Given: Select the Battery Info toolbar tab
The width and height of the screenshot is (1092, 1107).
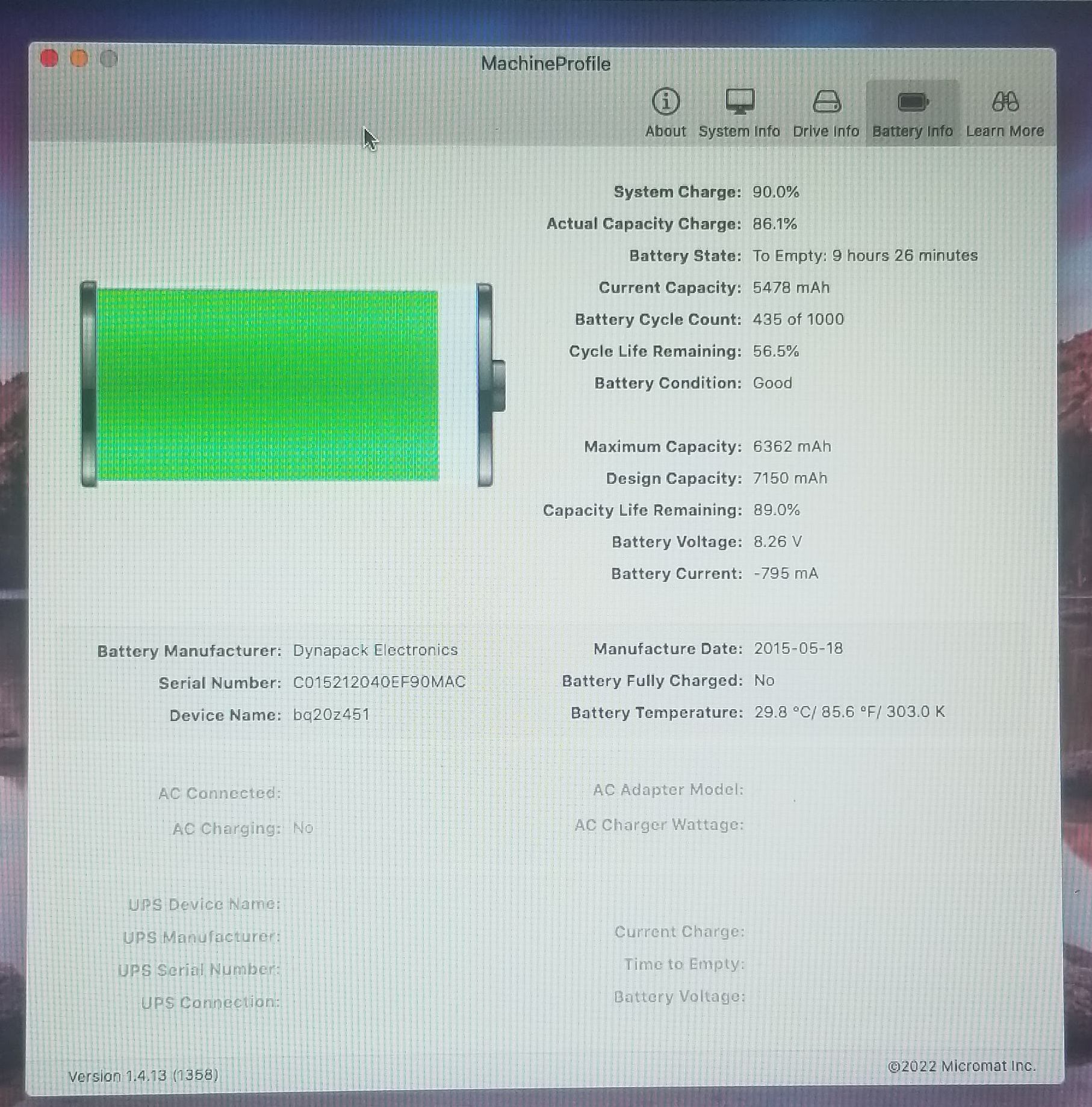Looking at the screenshot, I should click(x=912, y=113).
